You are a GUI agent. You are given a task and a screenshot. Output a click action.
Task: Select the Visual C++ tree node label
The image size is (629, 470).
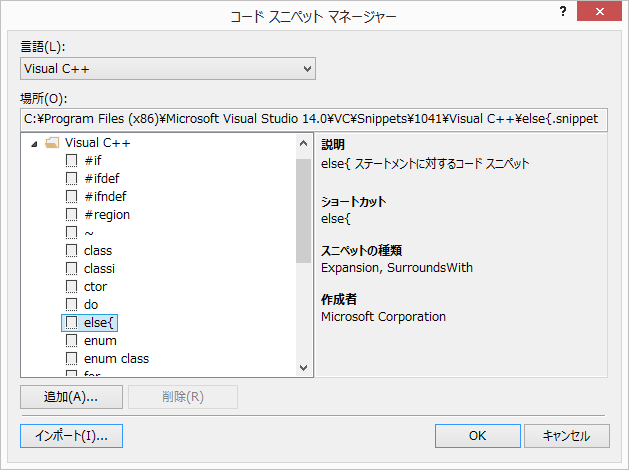(x=97, y=143)
